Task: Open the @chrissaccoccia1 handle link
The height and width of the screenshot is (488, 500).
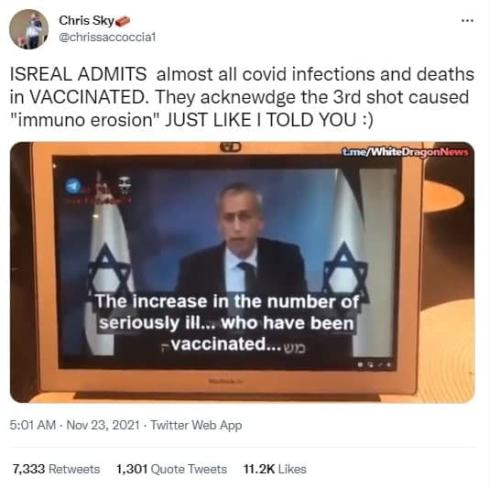Action: (x=107, y=37)
